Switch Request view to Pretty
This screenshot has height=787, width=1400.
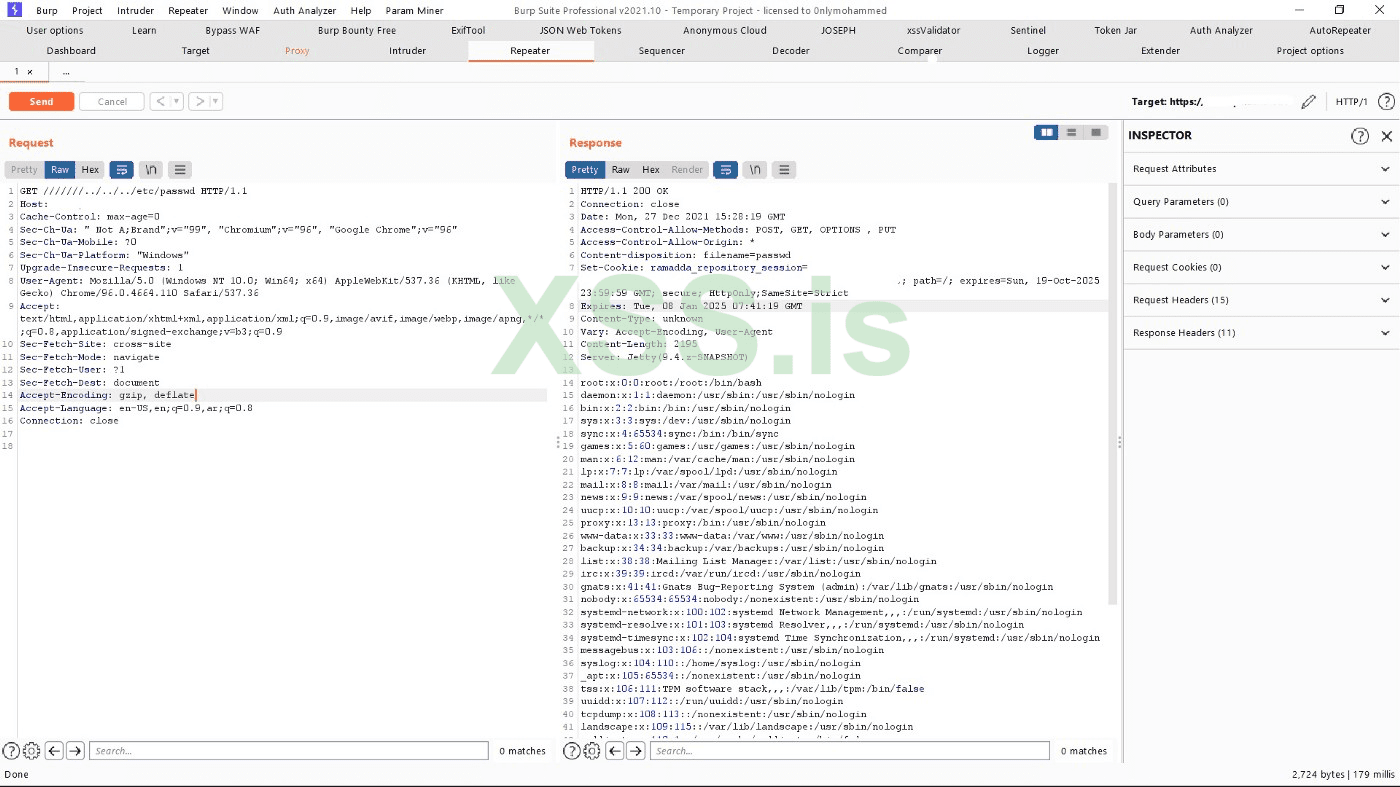coord(24,170)
